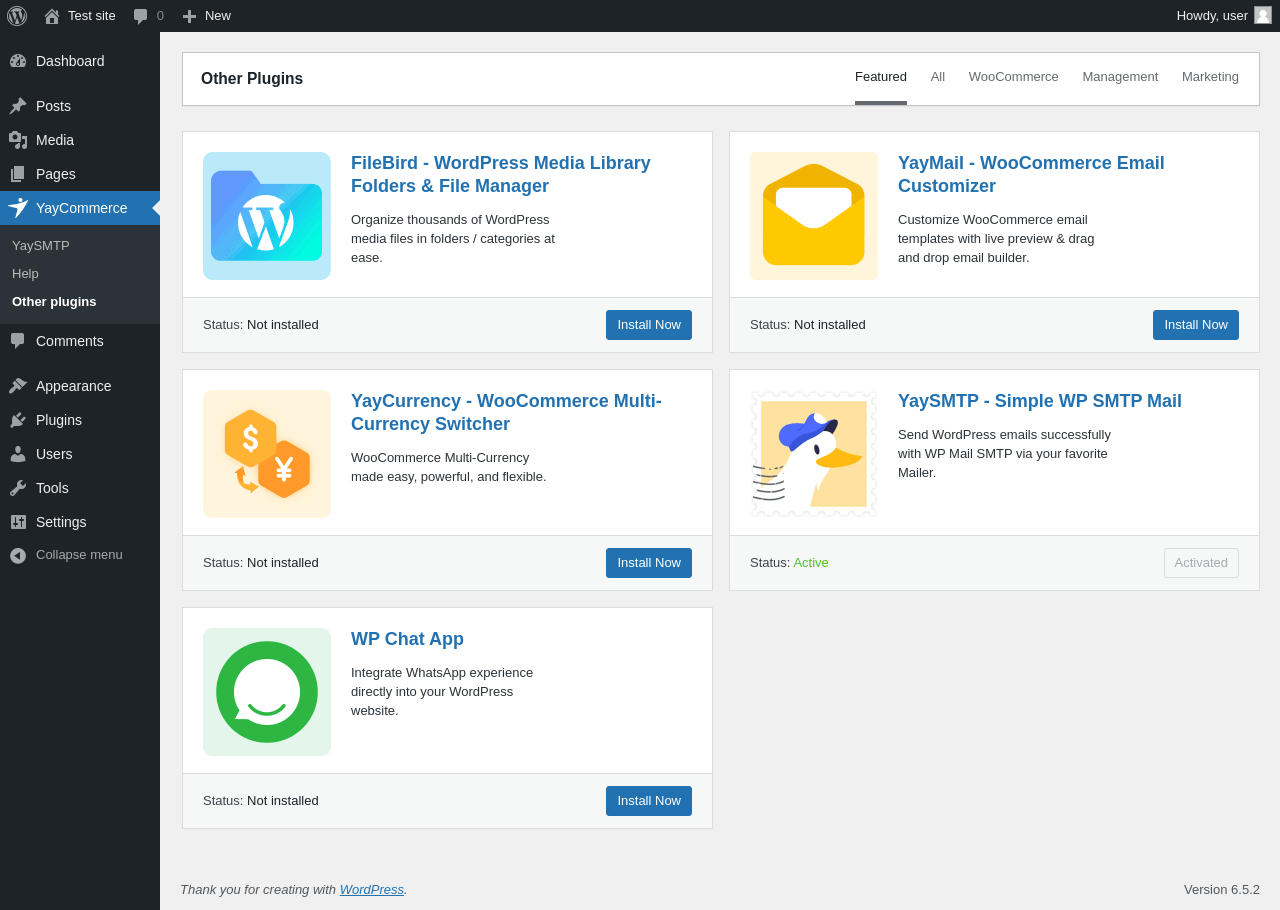This screenshot has height=910, width=1280.
Task: Click the WP Chat App green icon
Action: point(267,692)
